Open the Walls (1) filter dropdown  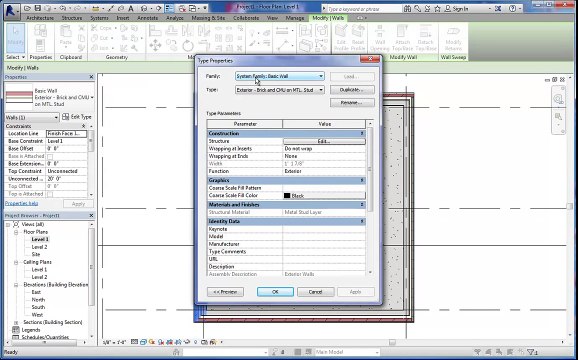(56, 118)
